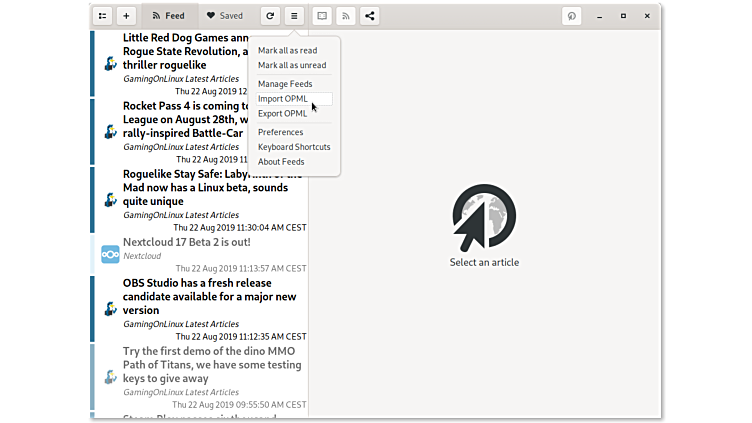This screenshot has height=423, width=752.
Task: Open the share article icon
Action: click(x=370, y=16)
